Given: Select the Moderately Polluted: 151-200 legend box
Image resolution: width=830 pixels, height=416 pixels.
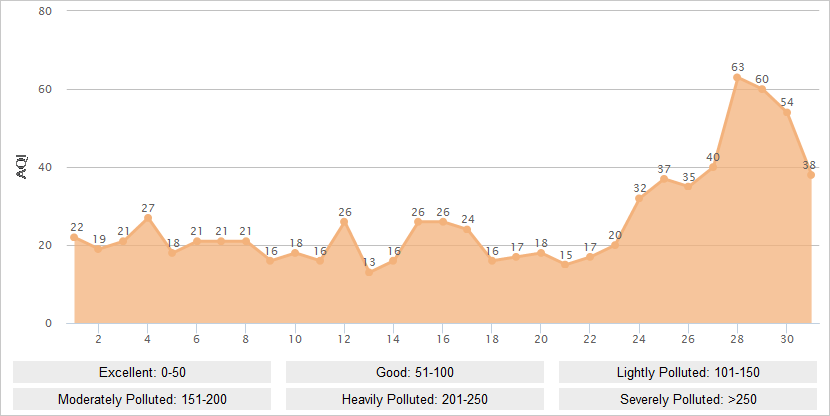Looking at the screenshot, I should pos(142,399).
